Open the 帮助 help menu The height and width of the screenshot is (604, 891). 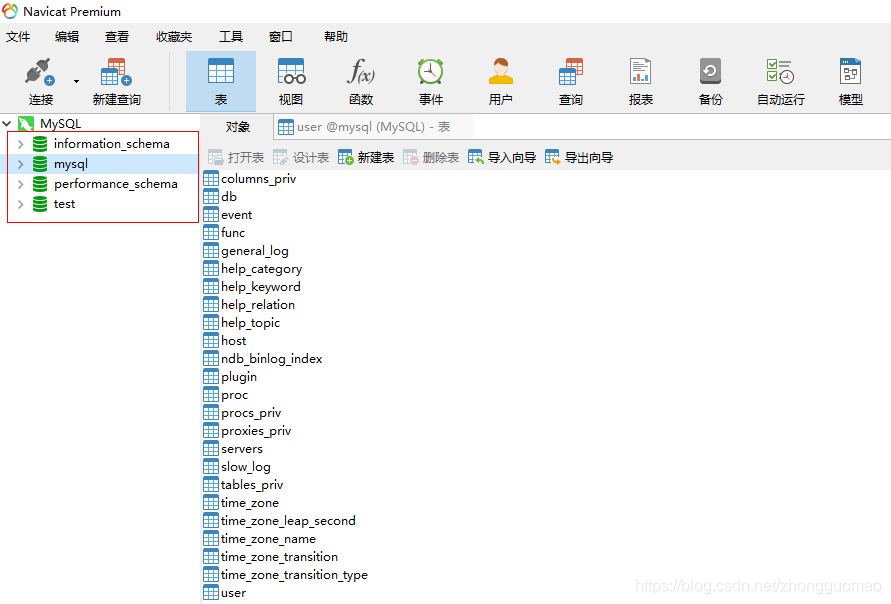pos(336,37)
